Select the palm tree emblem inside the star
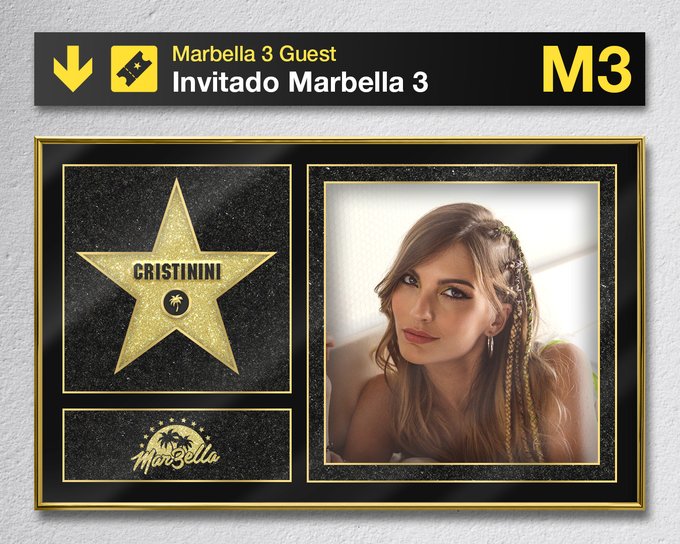Image resolution: width=680 pixels, height=544 pixels. [176, 302]
